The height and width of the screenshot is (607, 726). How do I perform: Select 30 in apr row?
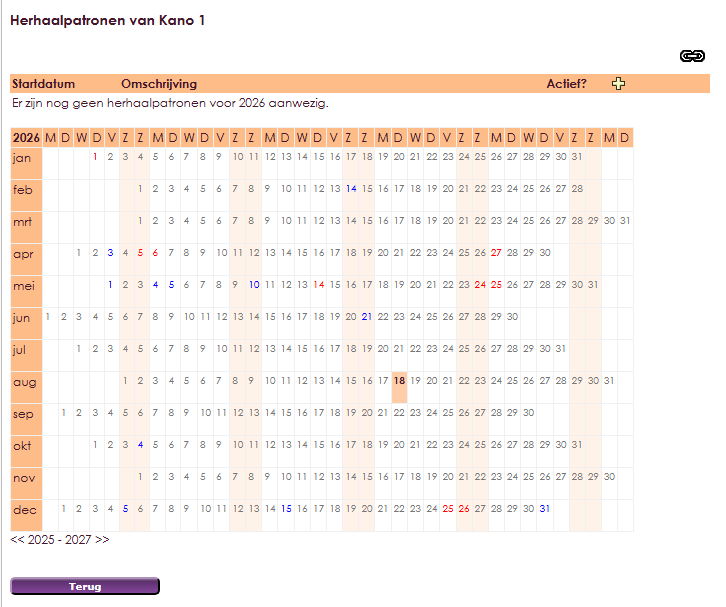point(545,253)
